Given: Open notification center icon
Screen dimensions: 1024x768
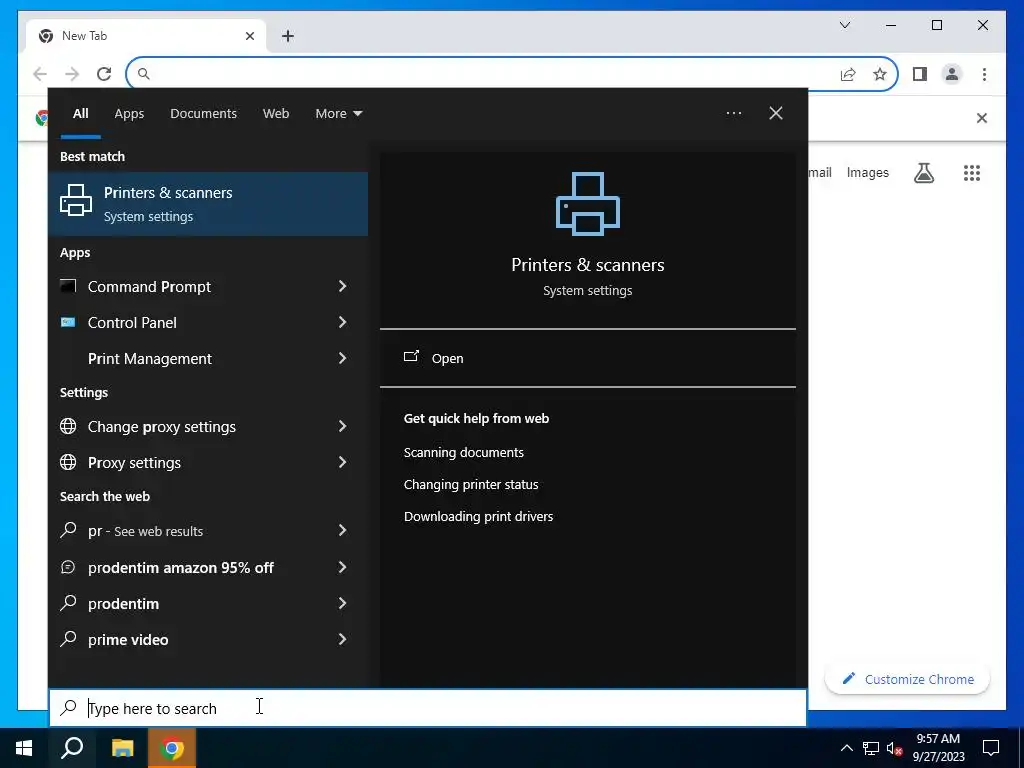Looking at the screenshot, I should coord(991,748).
